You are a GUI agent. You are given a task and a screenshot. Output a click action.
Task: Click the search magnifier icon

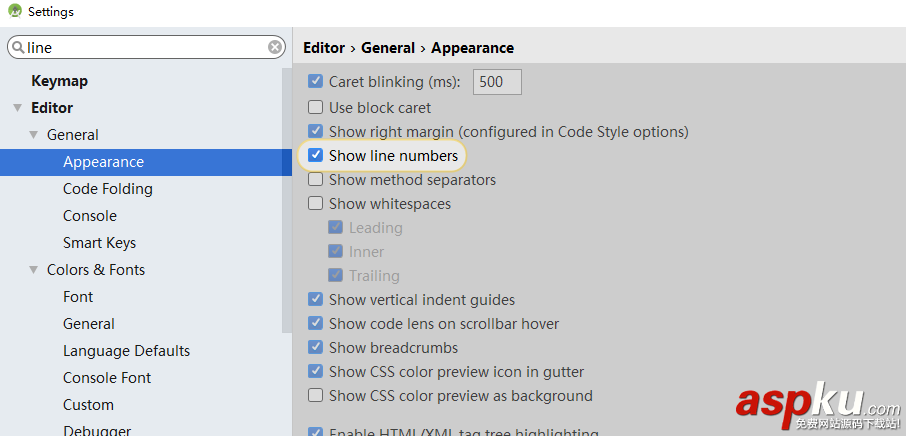pyautogui.click(x=18, y=47)
